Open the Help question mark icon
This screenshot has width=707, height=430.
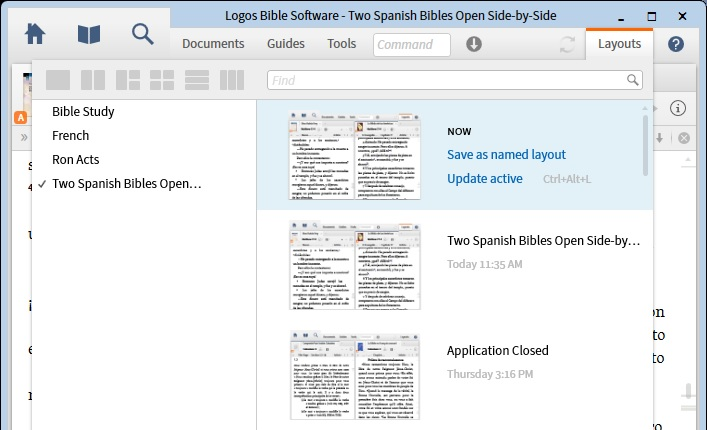point(676,44)
